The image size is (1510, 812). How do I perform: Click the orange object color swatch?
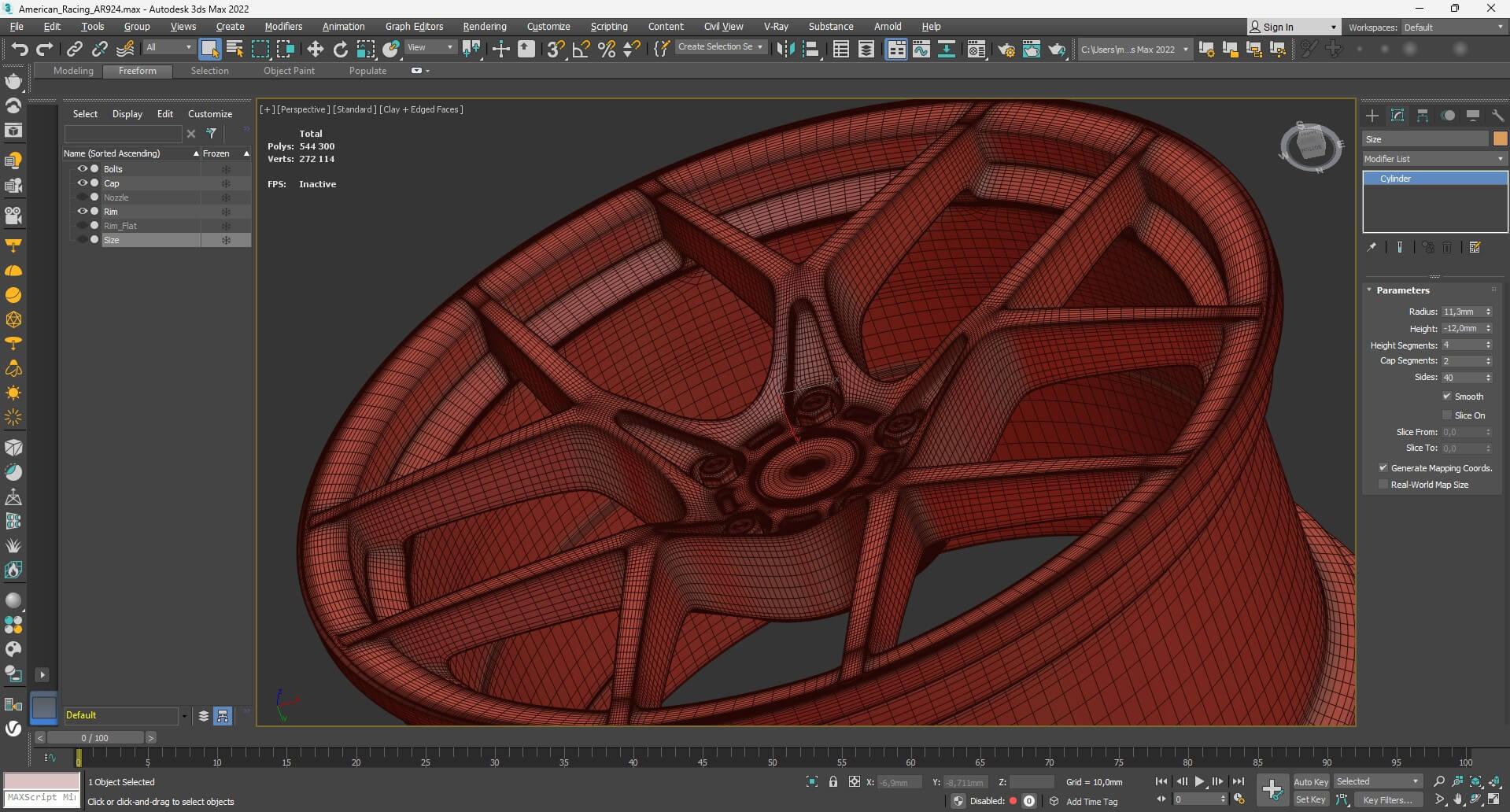coord(1500,139)
